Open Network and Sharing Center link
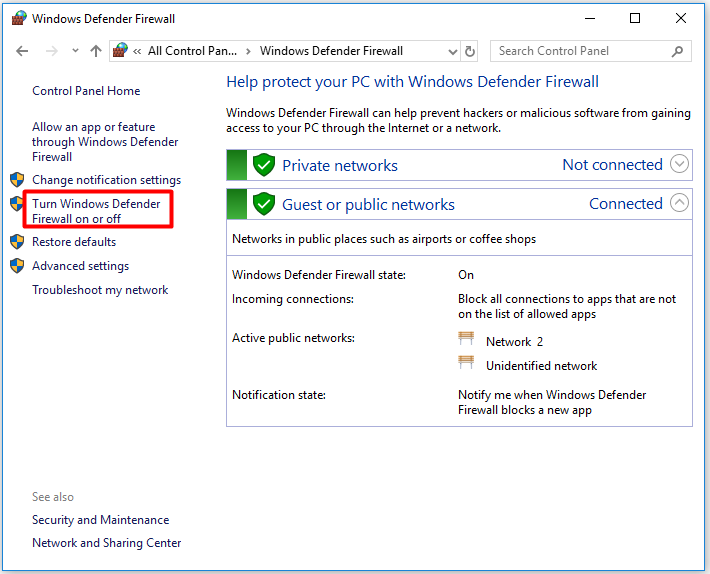 pyautogui.click(x=106, y=543)
